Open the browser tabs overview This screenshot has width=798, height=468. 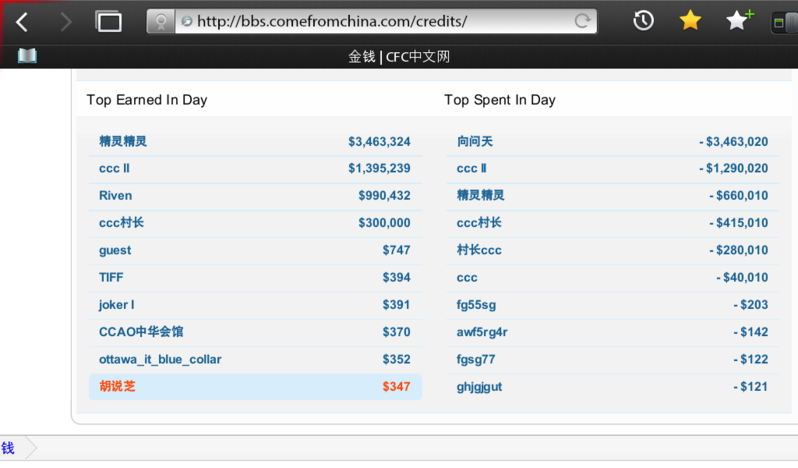tap(108, 21)
